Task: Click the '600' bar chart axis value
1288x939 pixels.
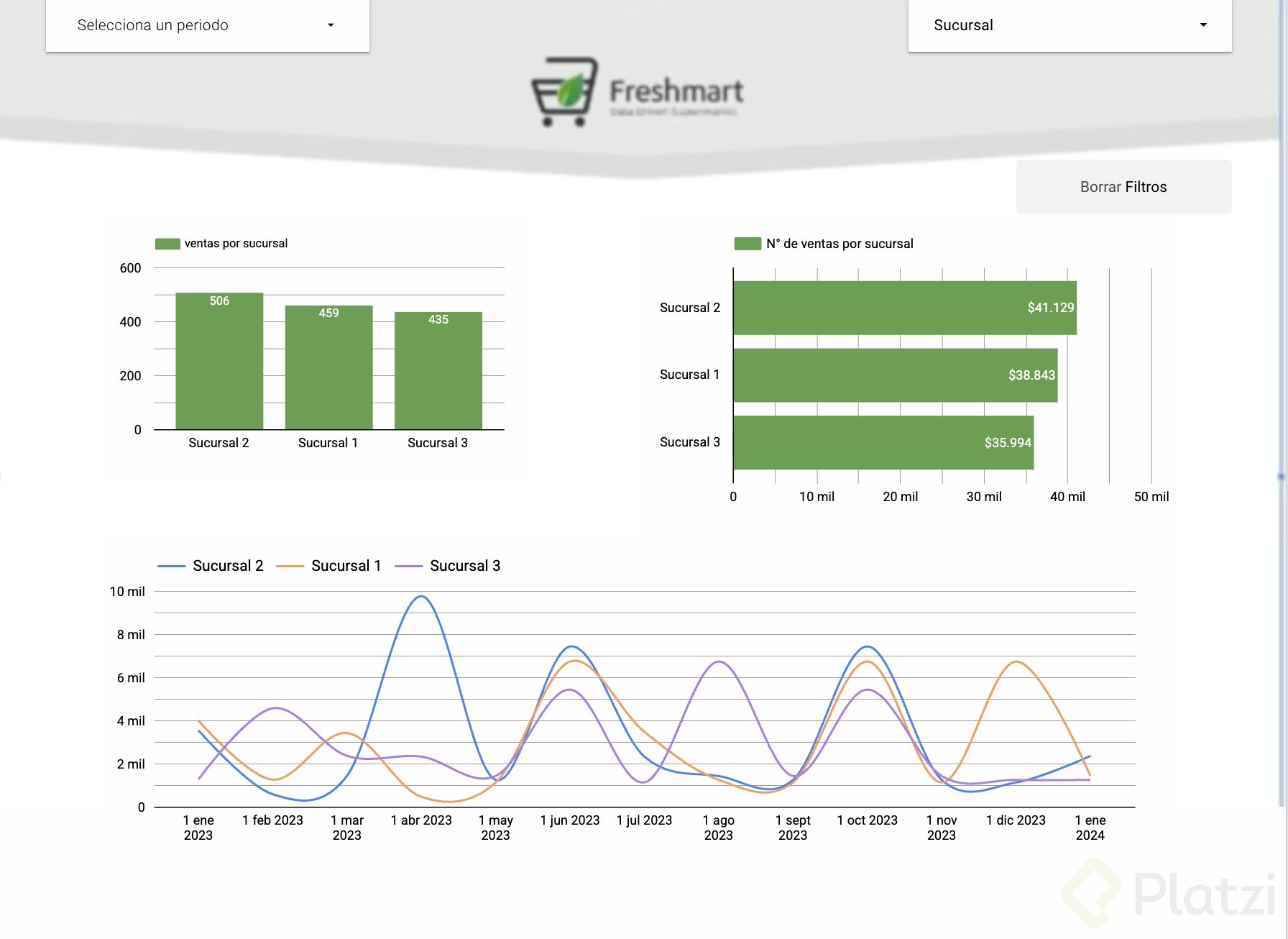Action: point(130,268)
